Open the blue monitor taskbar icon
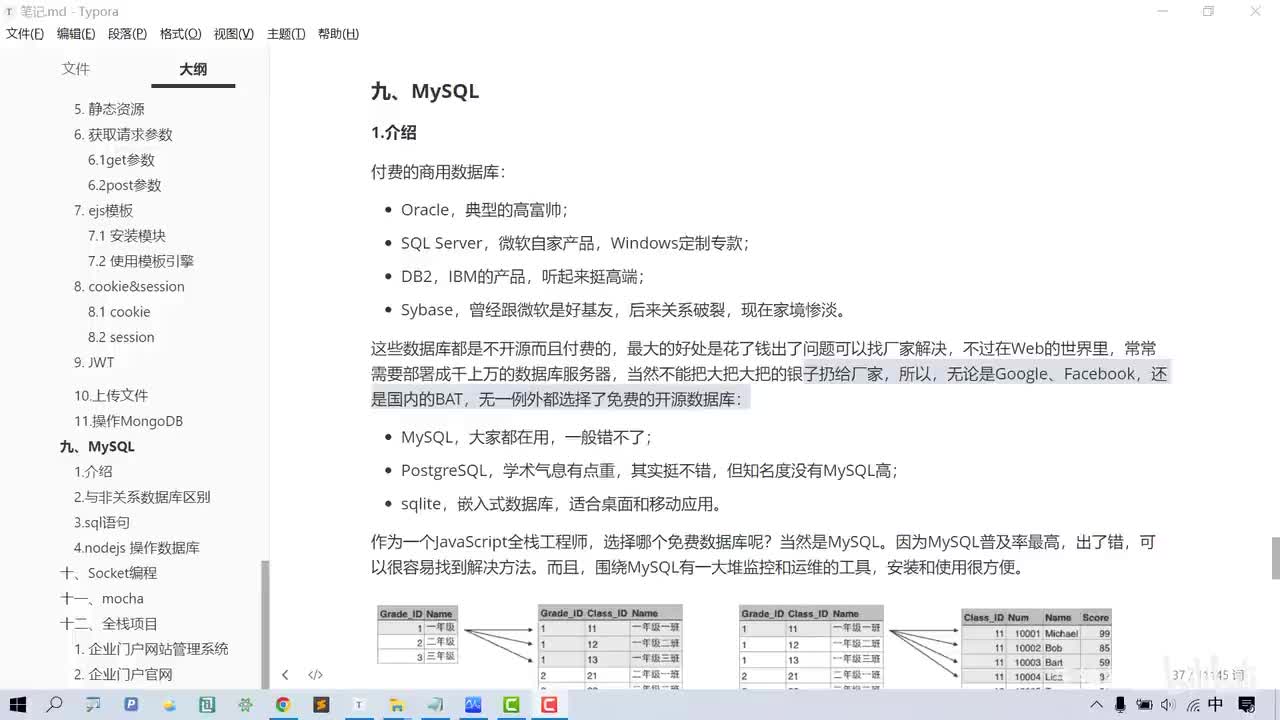Viewport: 1280px width, 720px height. [473, 705]
